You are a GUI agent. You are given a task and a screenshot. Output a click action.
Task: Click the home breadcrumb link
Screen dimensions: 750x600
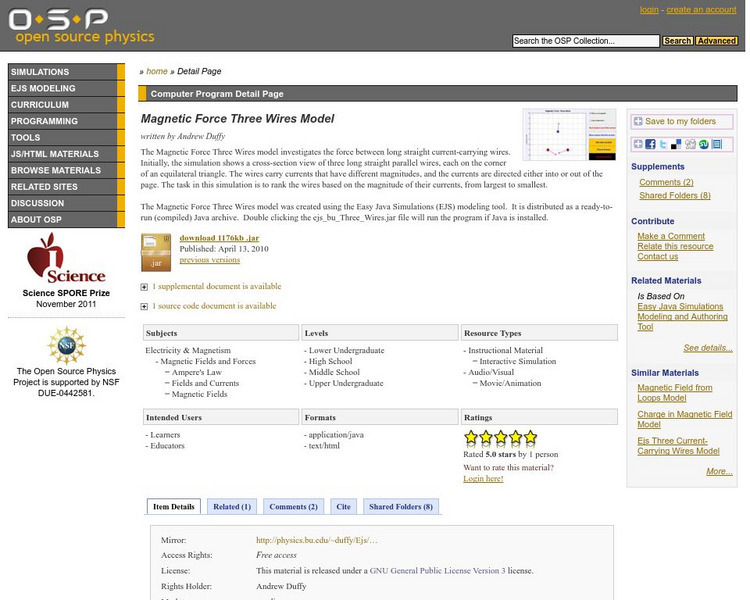(156, 71)
